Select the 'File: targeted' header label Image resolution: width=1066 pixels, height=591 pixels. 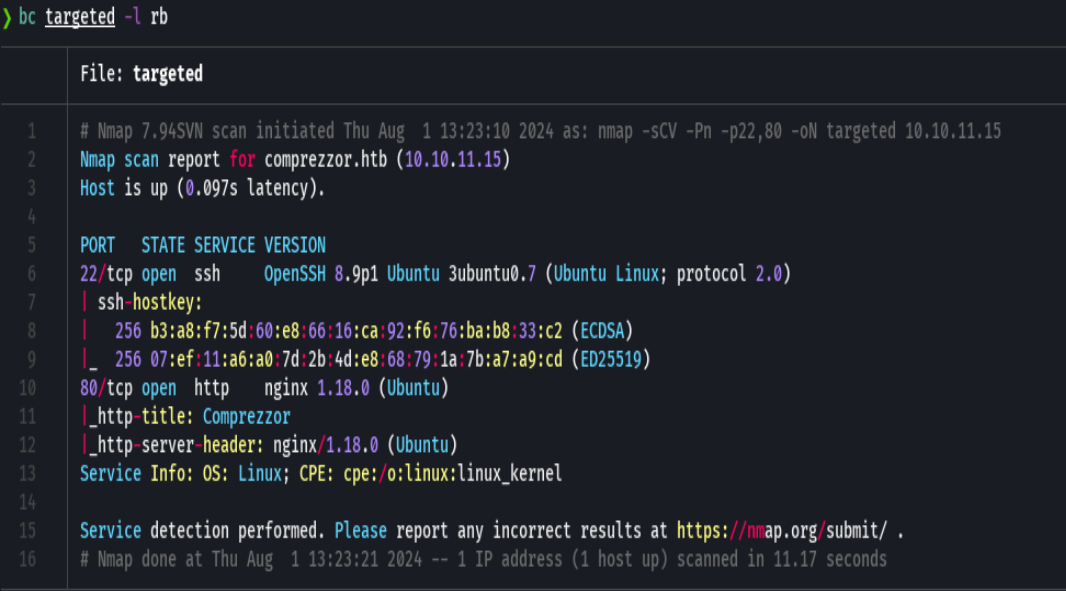coord(142,73)
